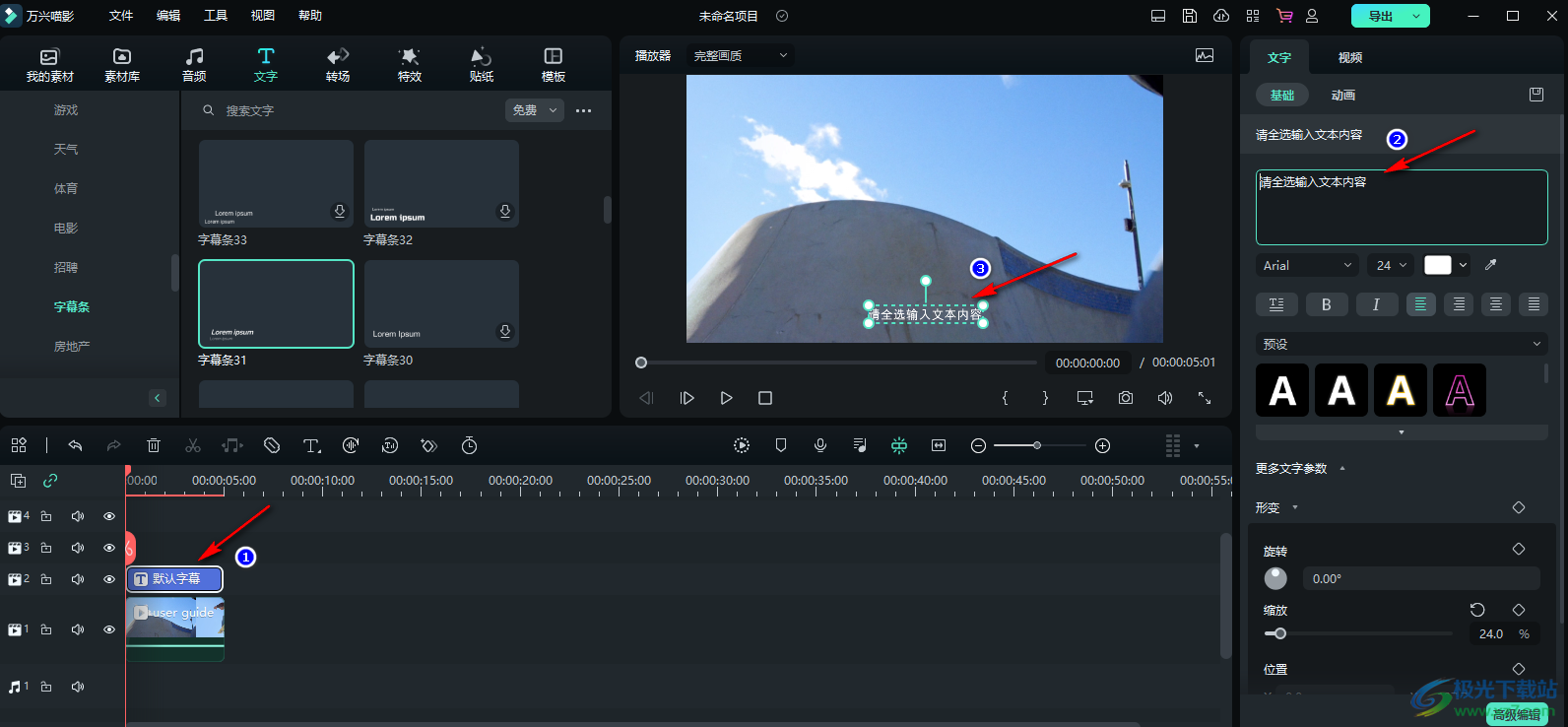
Task: Click zoom in plus on timeline
Action: coord(1103,446)
